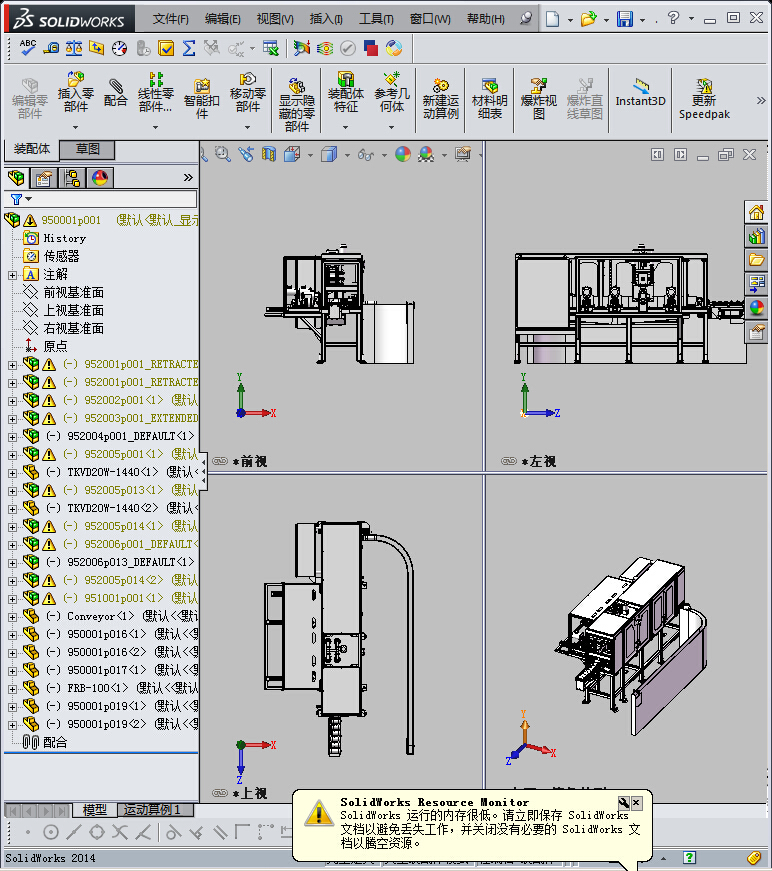Image resolution: width=772 pixels, height=871 pixels.
Task: Expand the Conveyor<1> component
Action: (12, 617)
